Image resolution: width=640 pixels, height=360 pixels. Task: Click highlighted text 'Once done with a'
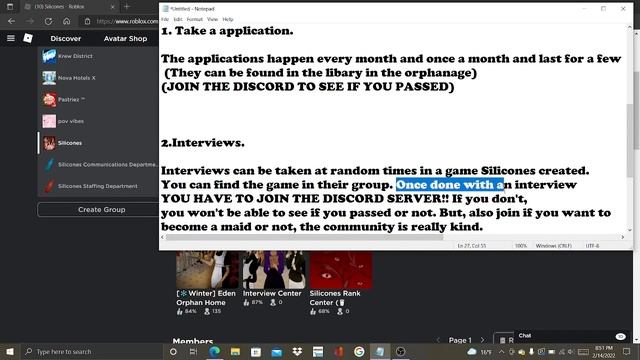tap(450, 184)
